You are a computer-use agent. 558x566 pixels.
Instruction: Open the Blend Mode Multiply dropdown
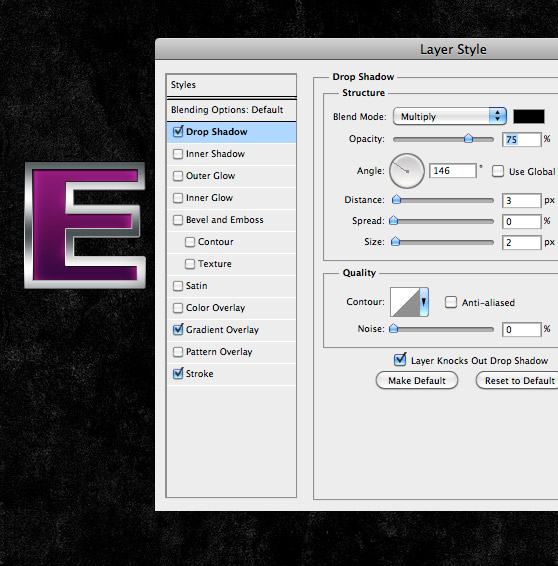pos(450,116)
